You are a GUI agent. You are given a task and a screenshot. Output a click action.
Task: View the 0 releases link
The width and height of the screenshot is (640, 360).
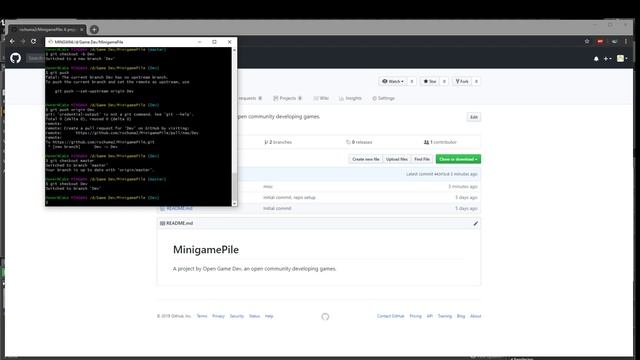pos(359,142)
